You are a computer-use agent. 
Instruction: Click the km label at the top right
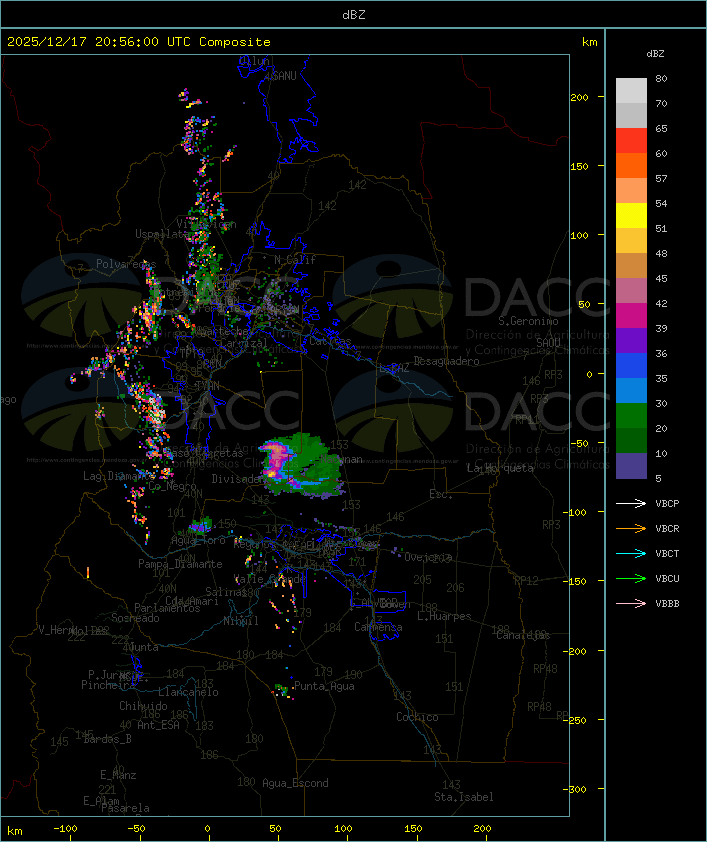[x=589, y=42]
